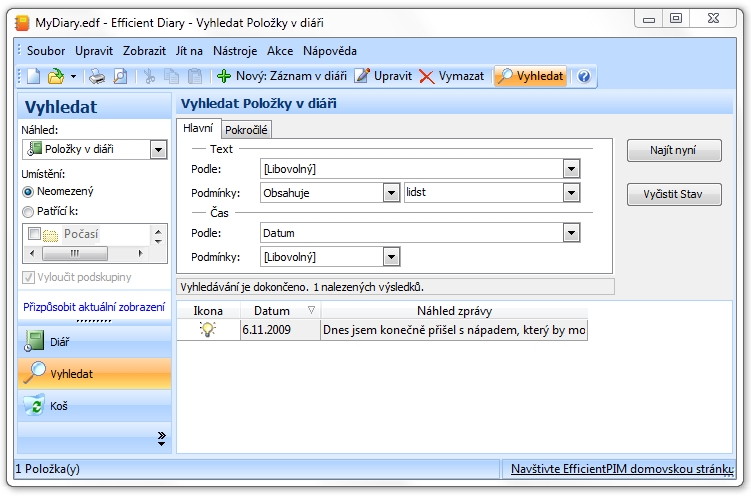751x497 pixels.
Task: Sort by the Datum column header
Action: click(x=280, y=311)
